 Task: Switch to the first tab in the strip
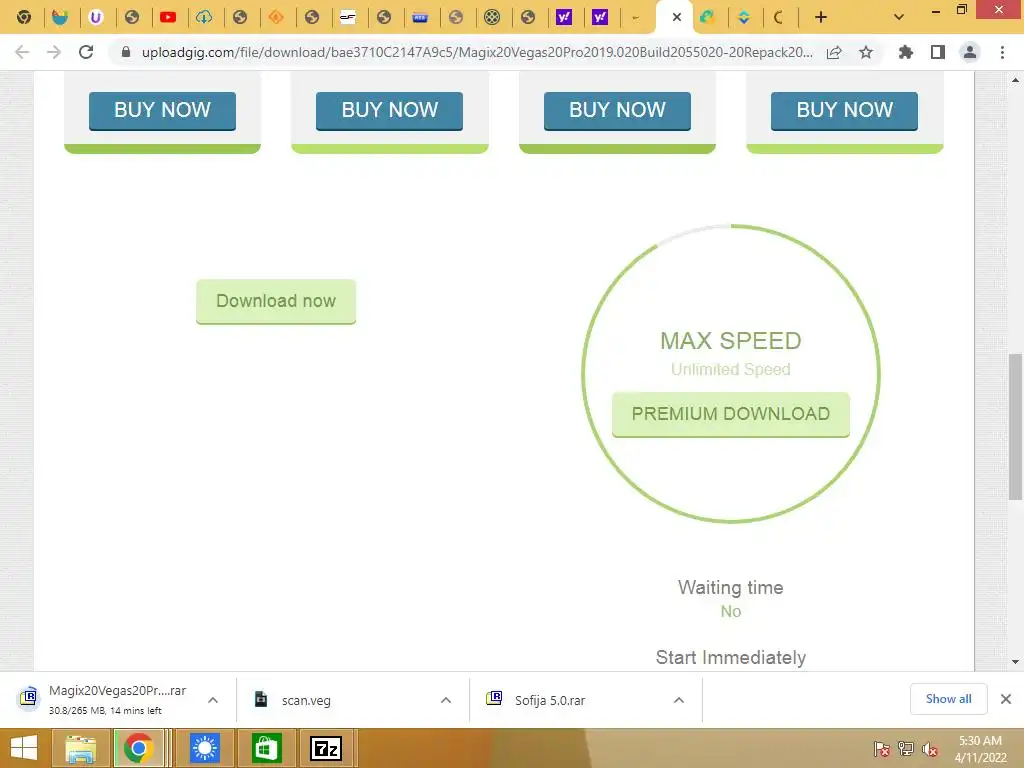pos(24,17)
